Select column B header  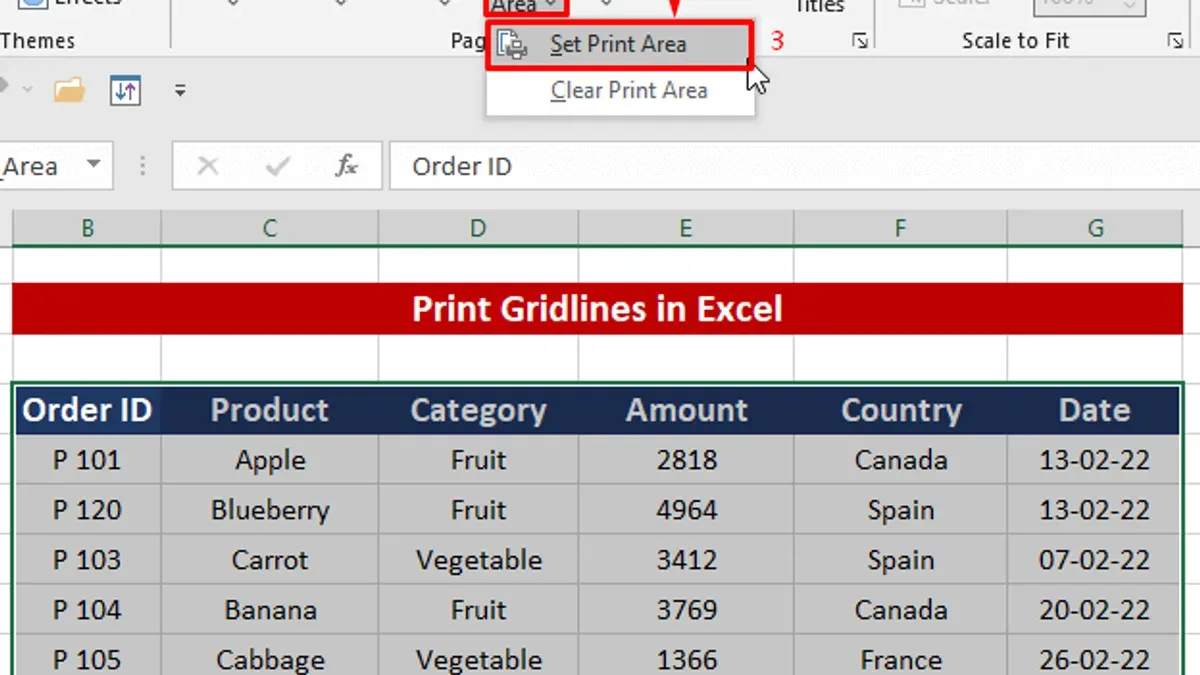87,229
